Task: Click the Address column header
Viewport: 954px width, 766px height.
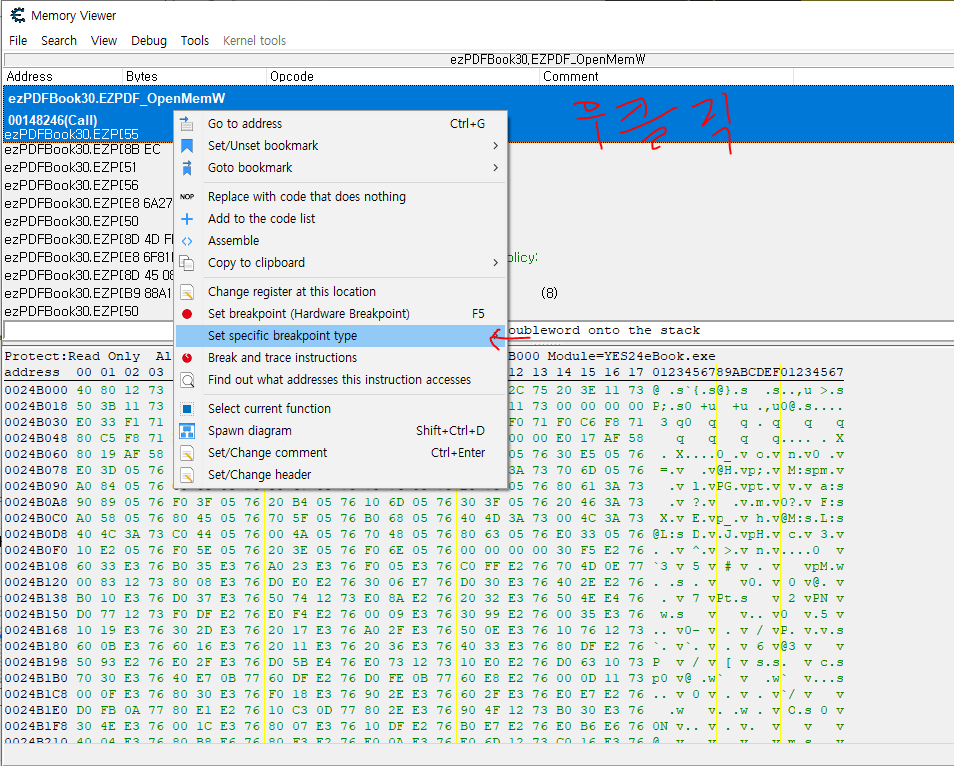Action: (x=63, y=77)
